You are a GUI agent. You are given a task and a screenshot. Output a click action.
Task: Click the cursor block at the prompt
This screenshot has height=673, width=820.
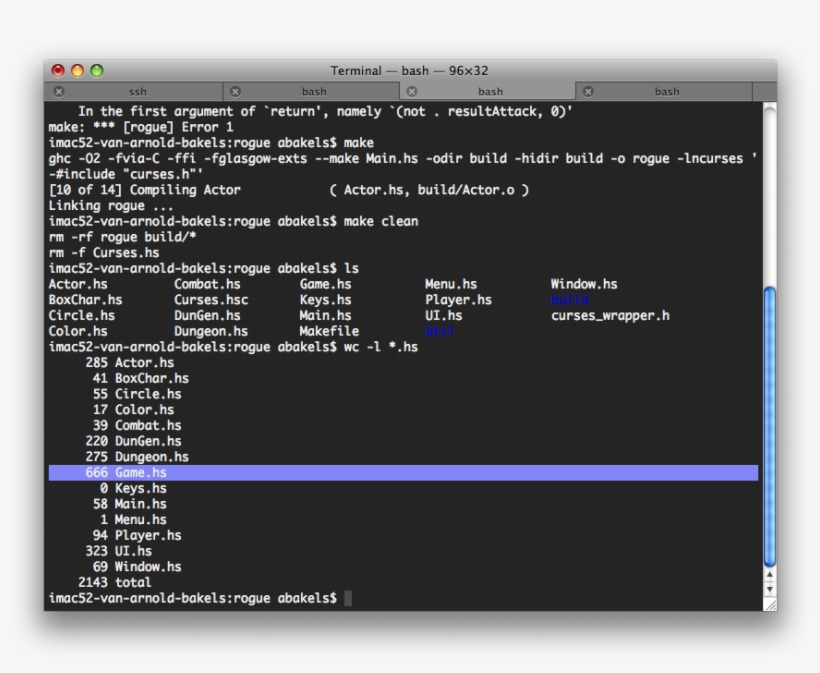pos(348,598)
